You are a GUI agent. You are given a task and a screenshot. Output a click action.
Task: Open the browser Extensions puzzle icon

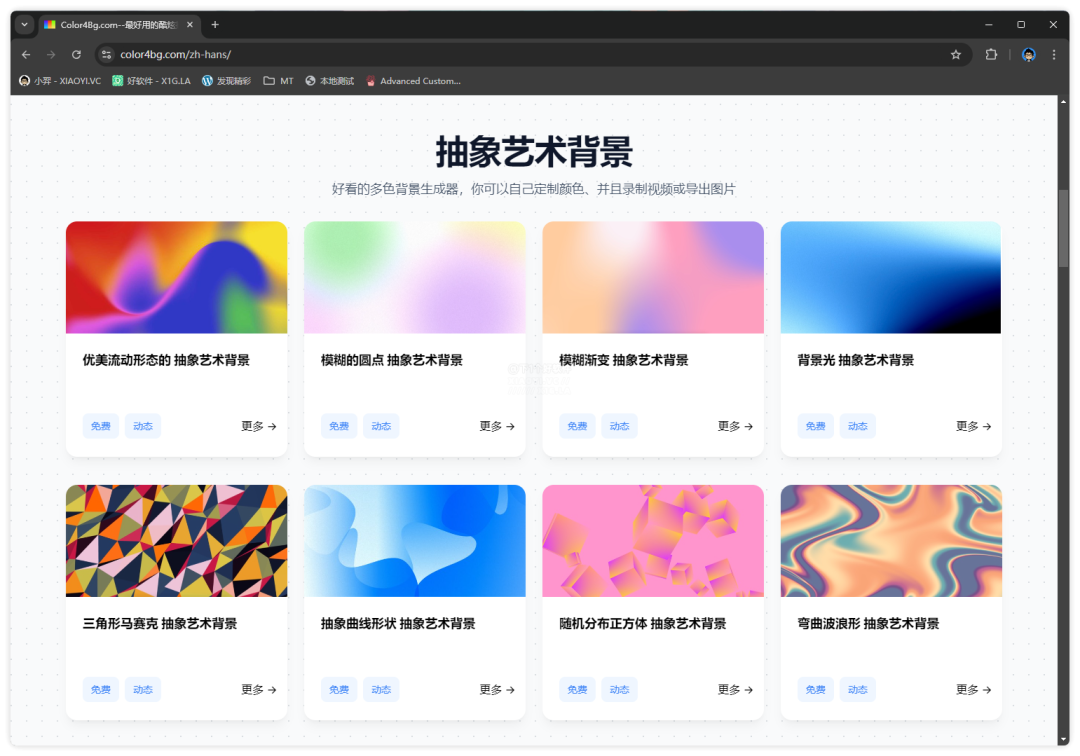tap(991, 54)
